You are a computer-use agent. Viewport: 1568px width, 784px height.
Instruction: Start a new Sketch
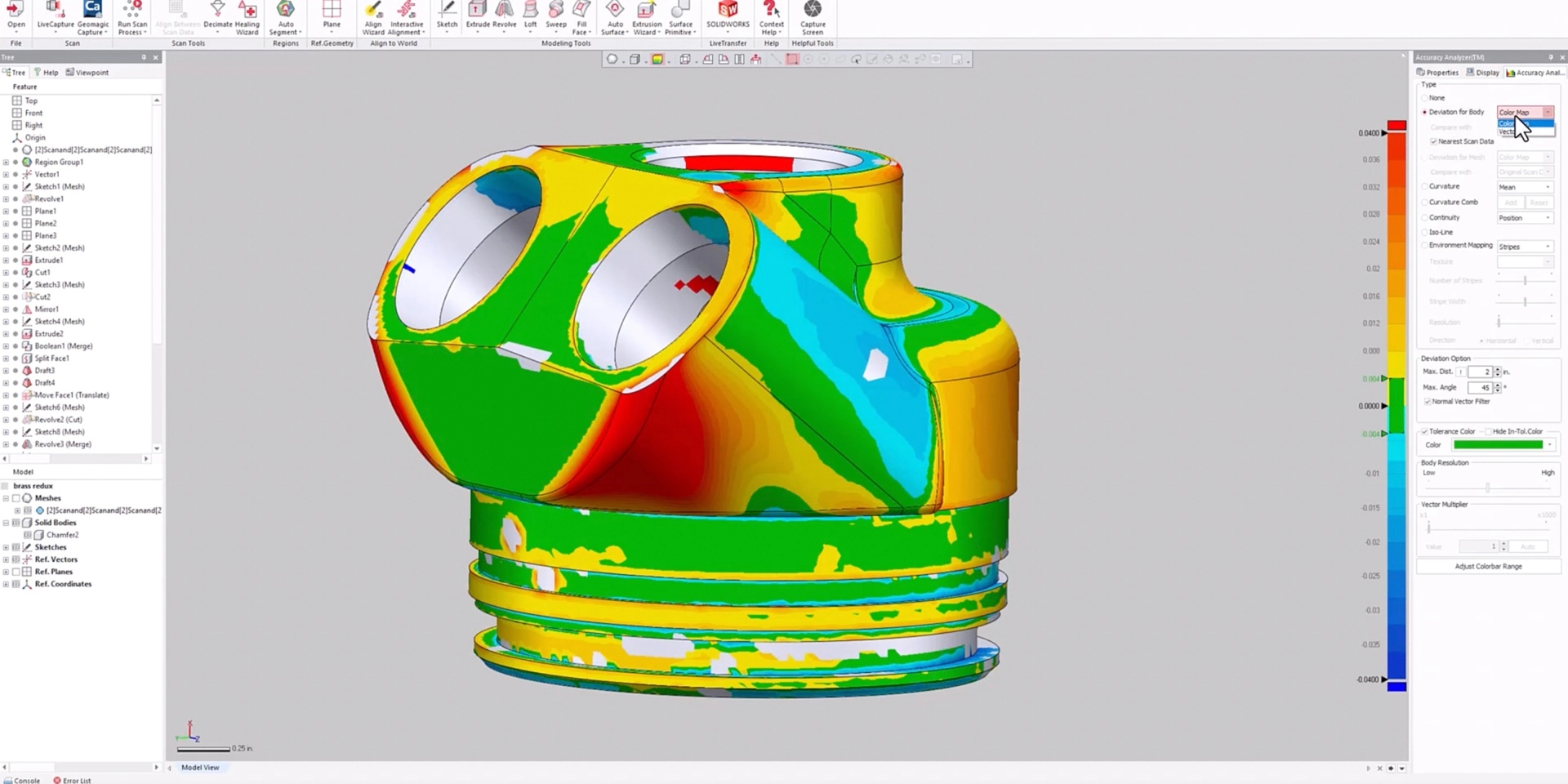coord(447,16)
